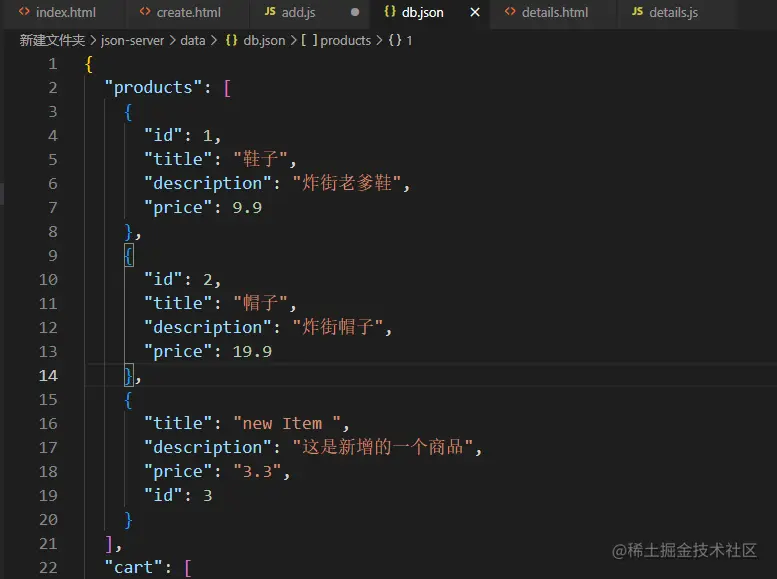Open the json-server breadcrumb segment

click(132, 40)
